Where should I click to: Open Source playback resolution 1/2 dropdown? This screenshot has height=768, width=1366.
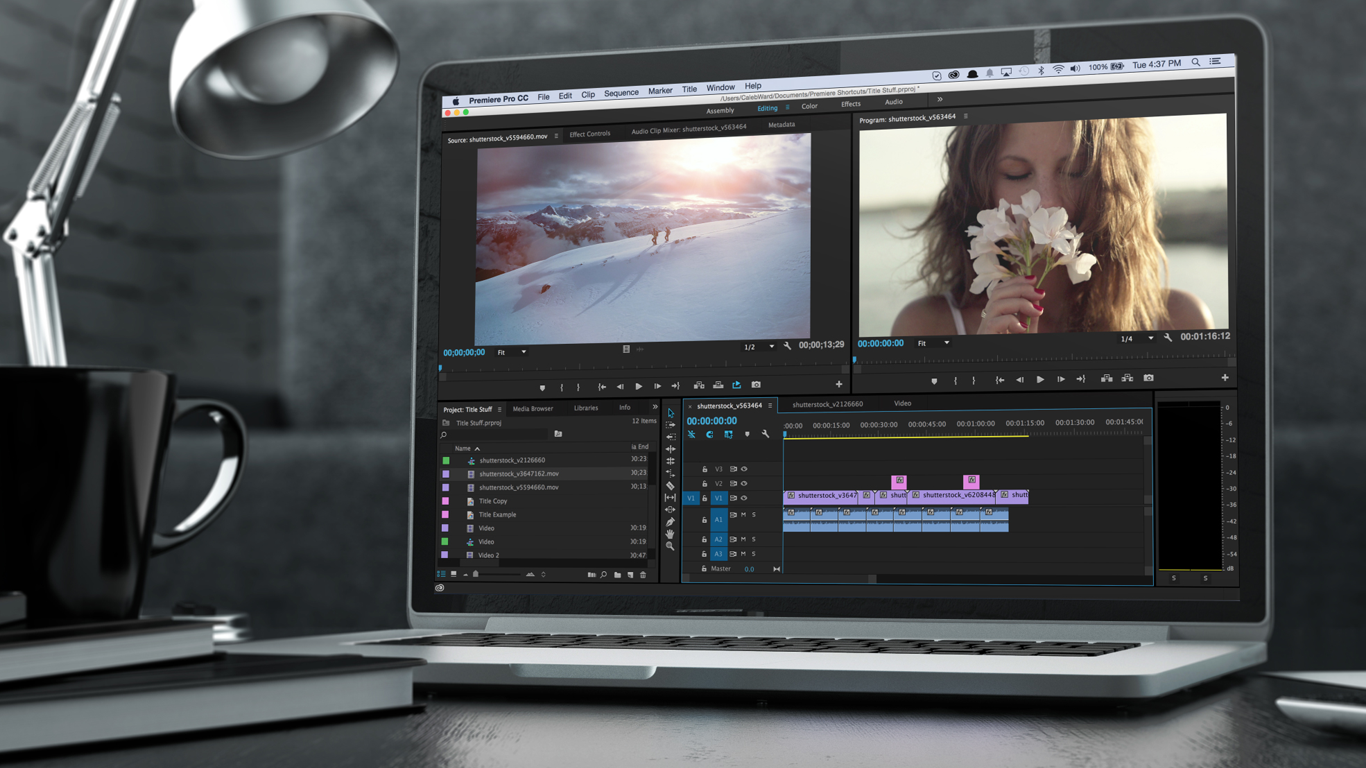pyautogui.click(x=758, y=346)
